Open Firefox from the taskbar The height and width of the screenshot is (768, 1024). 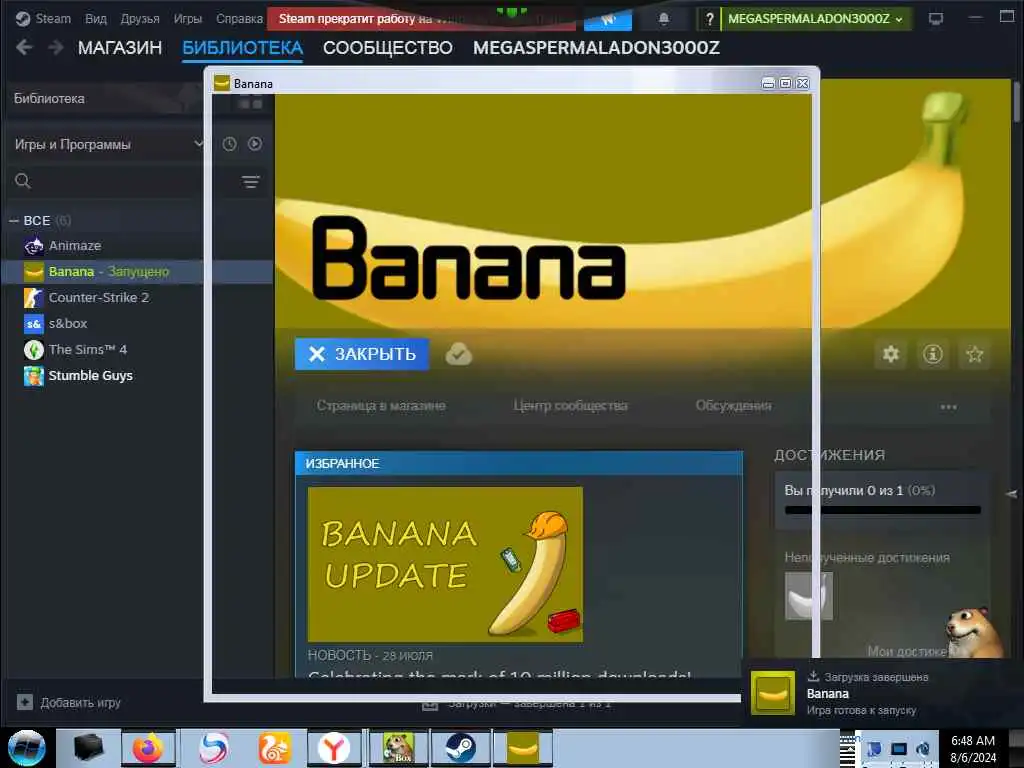148,748
